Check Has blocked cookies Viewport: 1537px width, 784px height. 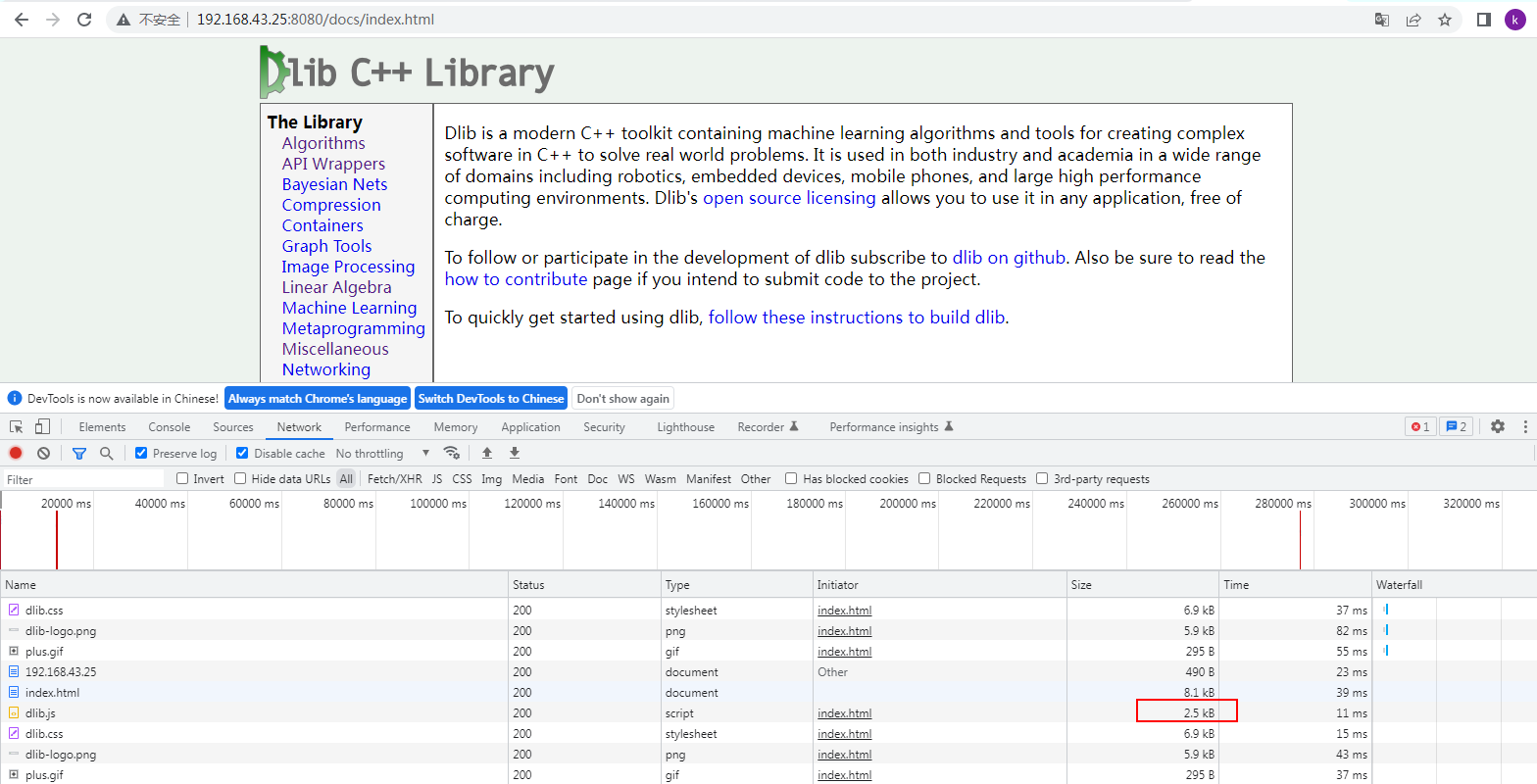tap(791, 479)
